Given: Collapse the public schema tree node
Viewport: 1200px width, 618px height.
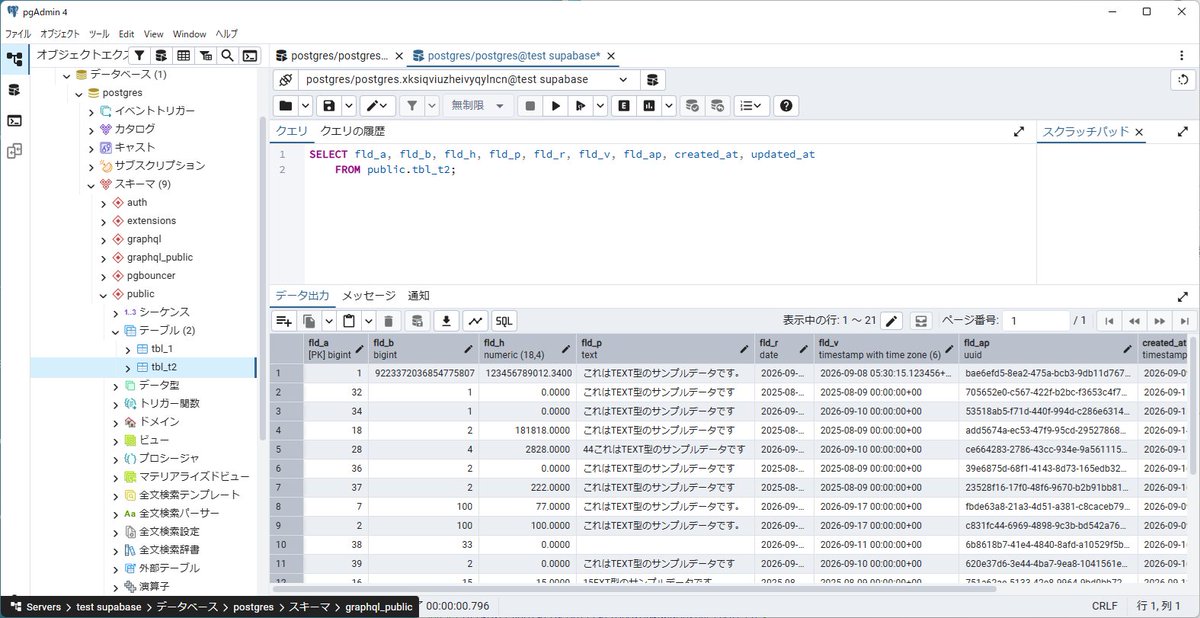Looking at the screenshot, I should pos(103,294).
